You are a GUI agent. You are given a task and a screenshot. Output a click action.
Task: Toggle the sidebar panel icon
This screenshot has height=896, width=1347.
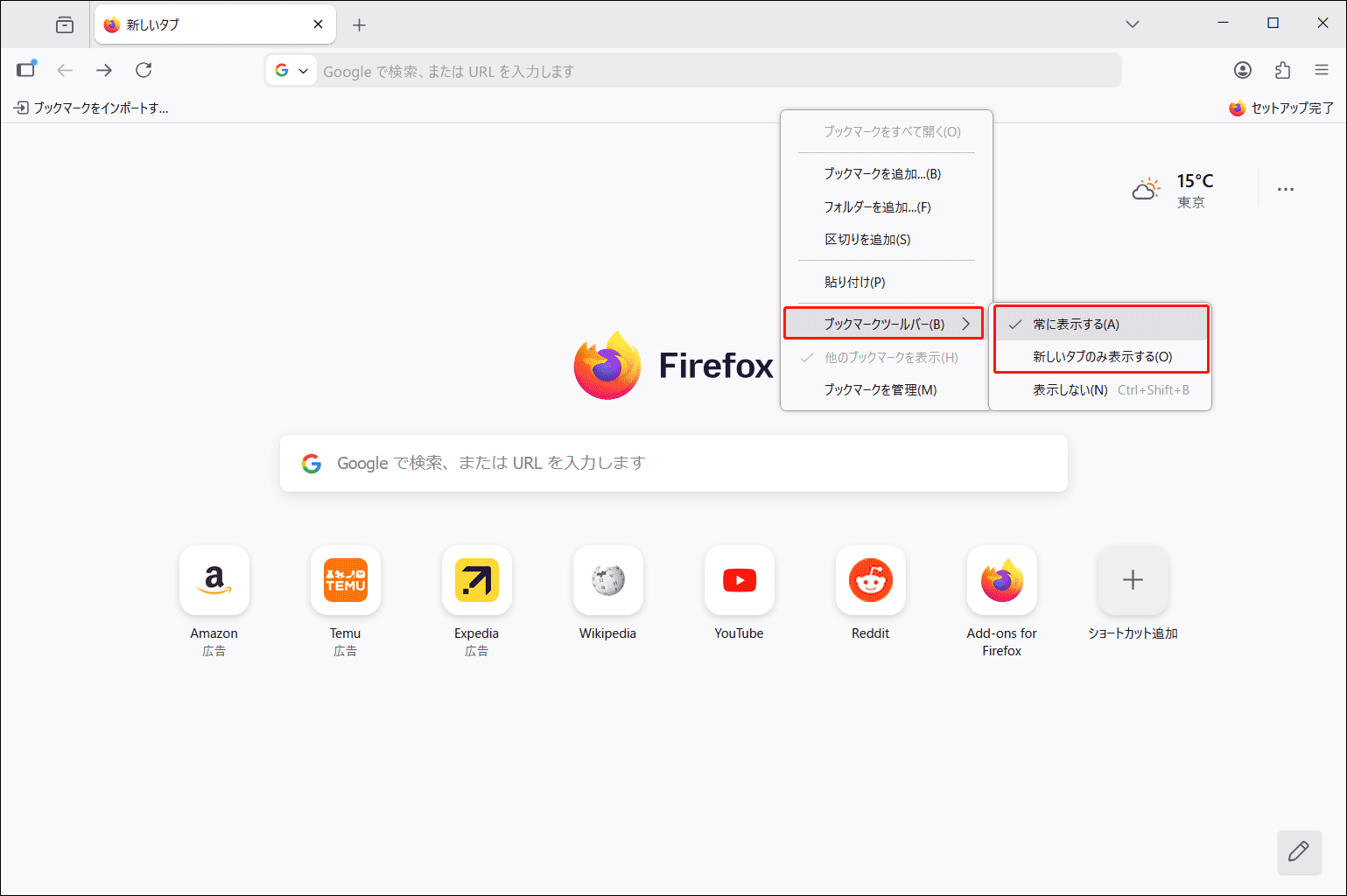coord(25,70)
